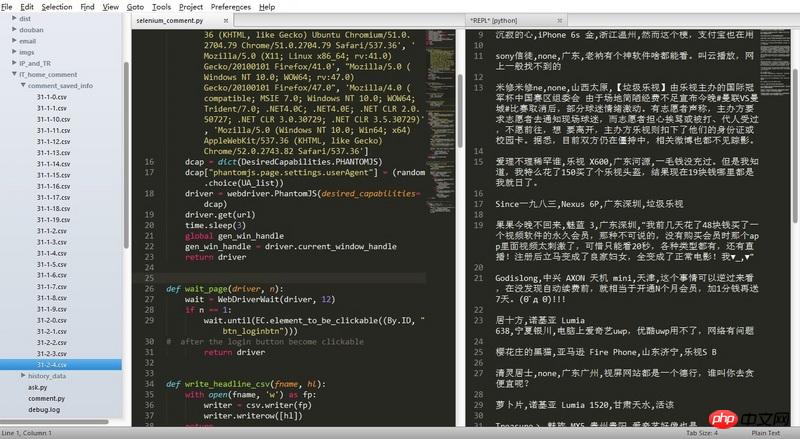
Task: Change syntax via Plain Text in the status bar
Action: click(764, 432)
